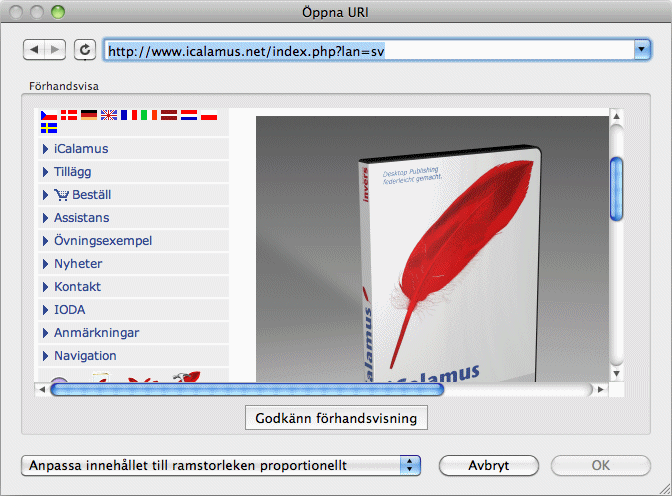Click the preview scroll up arrow

coord(616,116)
